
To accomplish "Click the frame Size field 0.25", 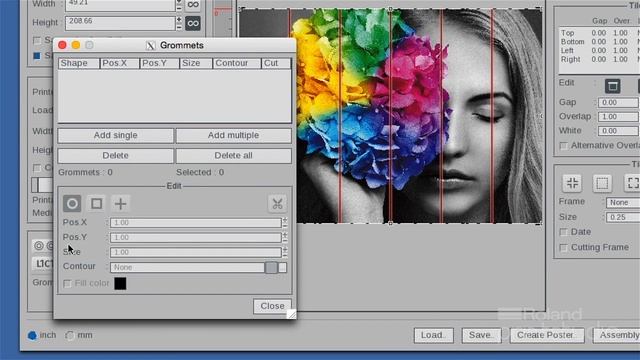I will (x=623, y=217).
